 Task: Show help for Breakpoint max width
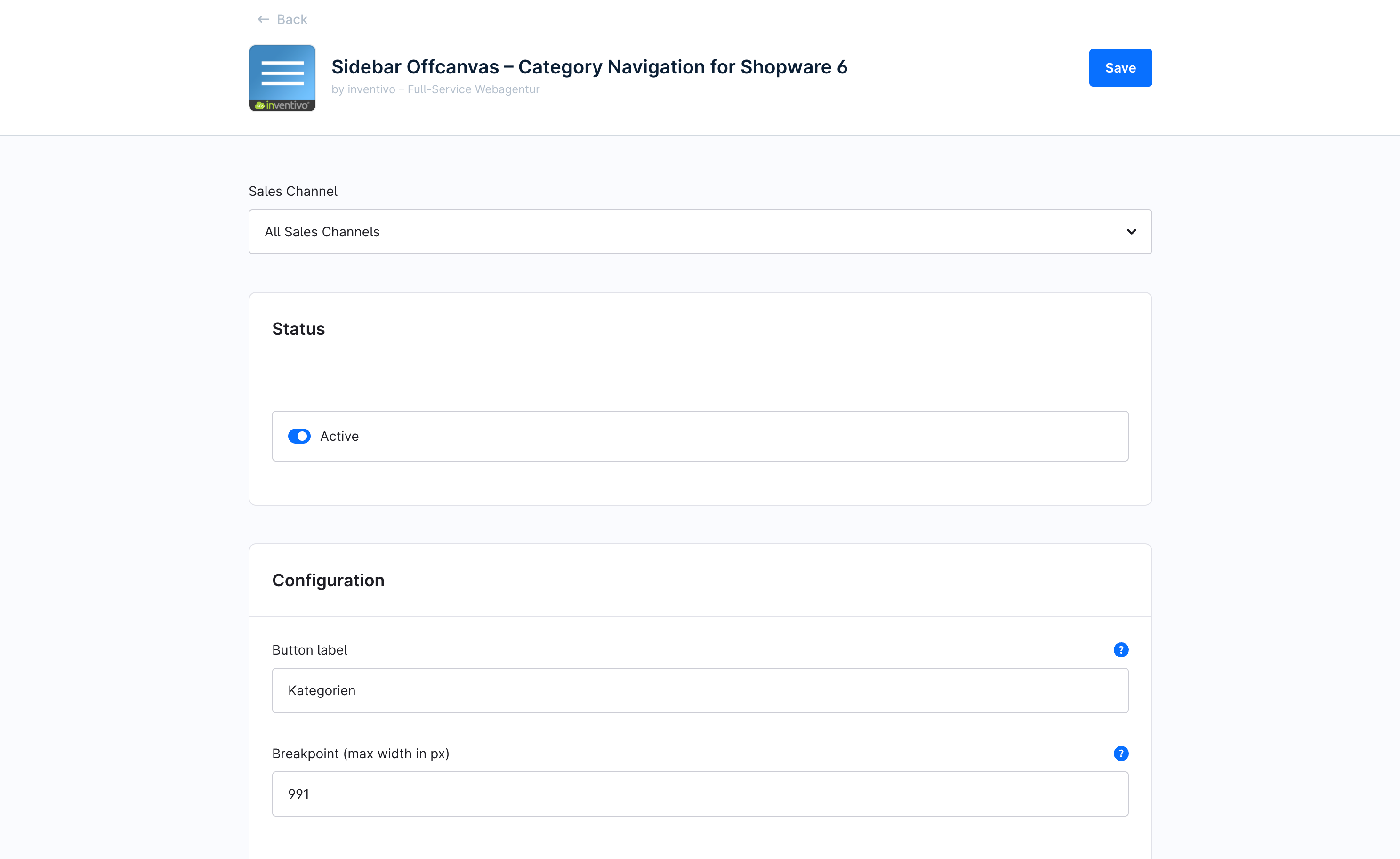point(1120,753)
